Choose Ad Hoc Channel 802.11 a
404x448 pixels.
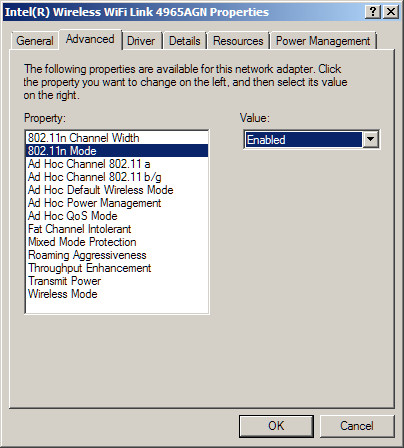(x=117, y=164)
